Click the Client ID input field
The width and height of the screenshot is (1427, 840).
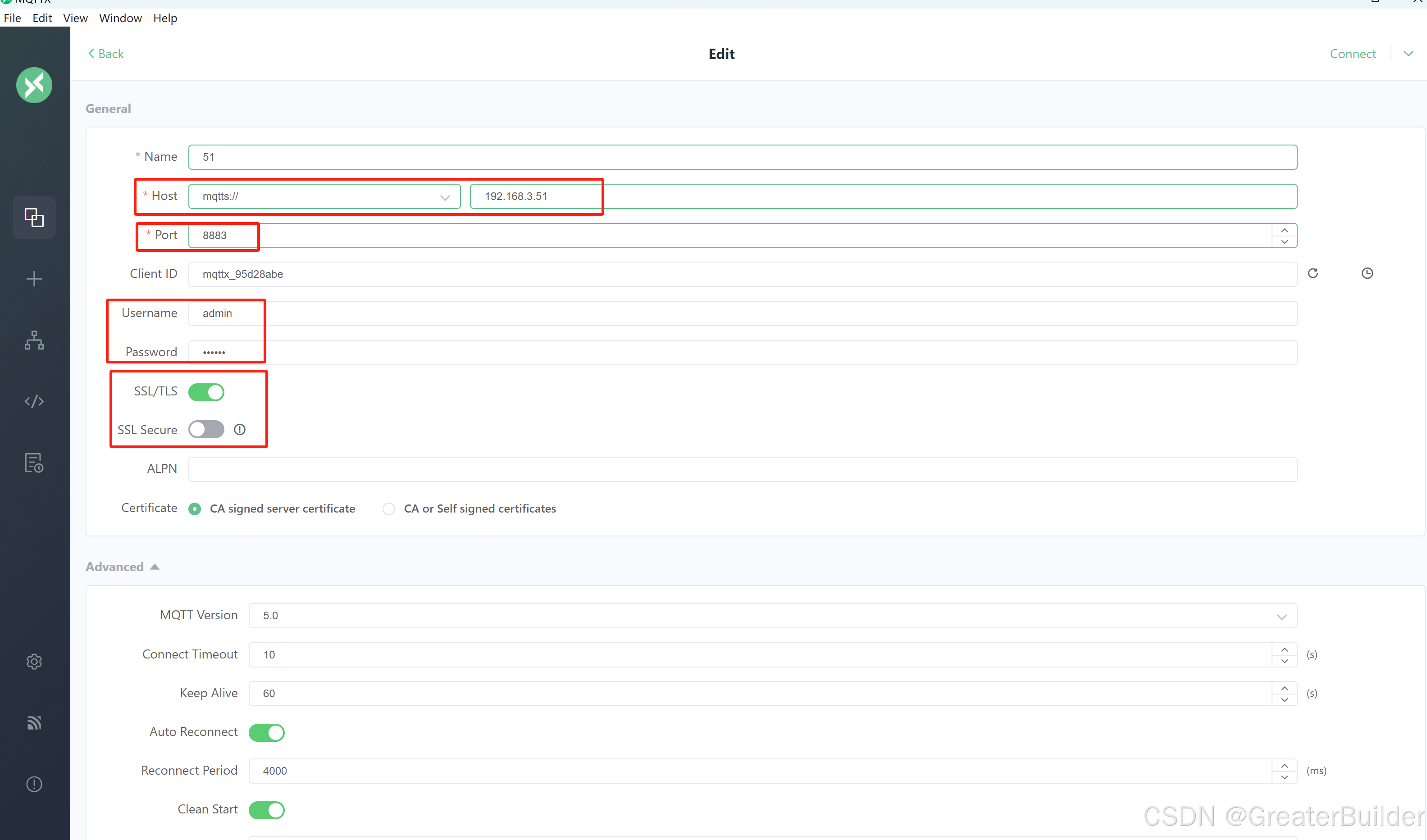pos(743,275)
